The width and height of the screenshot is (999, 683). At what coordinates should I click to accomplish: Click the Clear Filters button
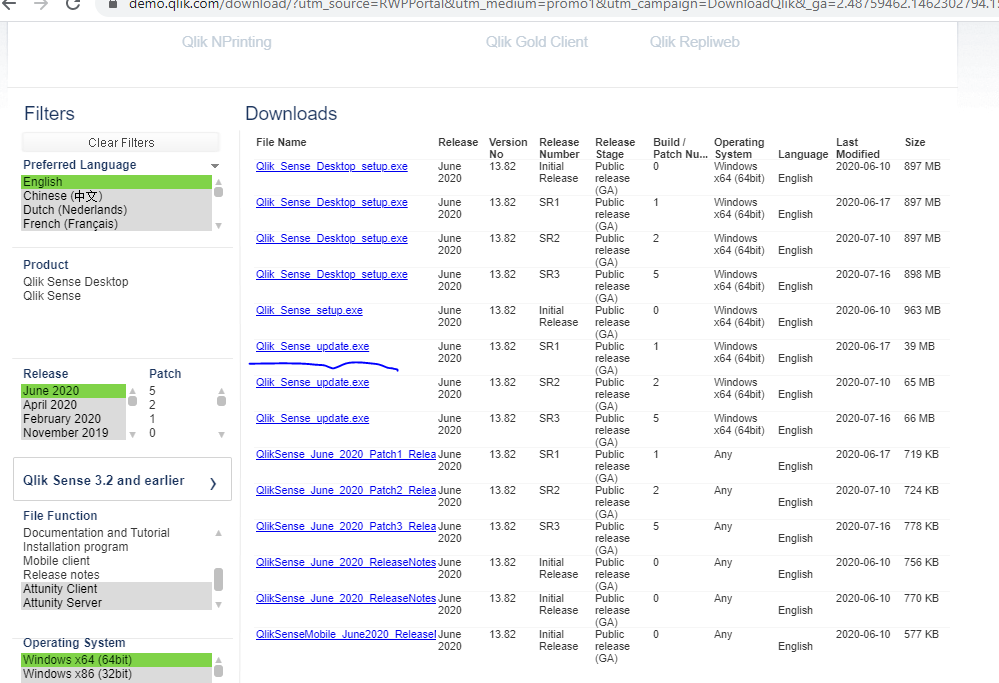tap(121, 143)
